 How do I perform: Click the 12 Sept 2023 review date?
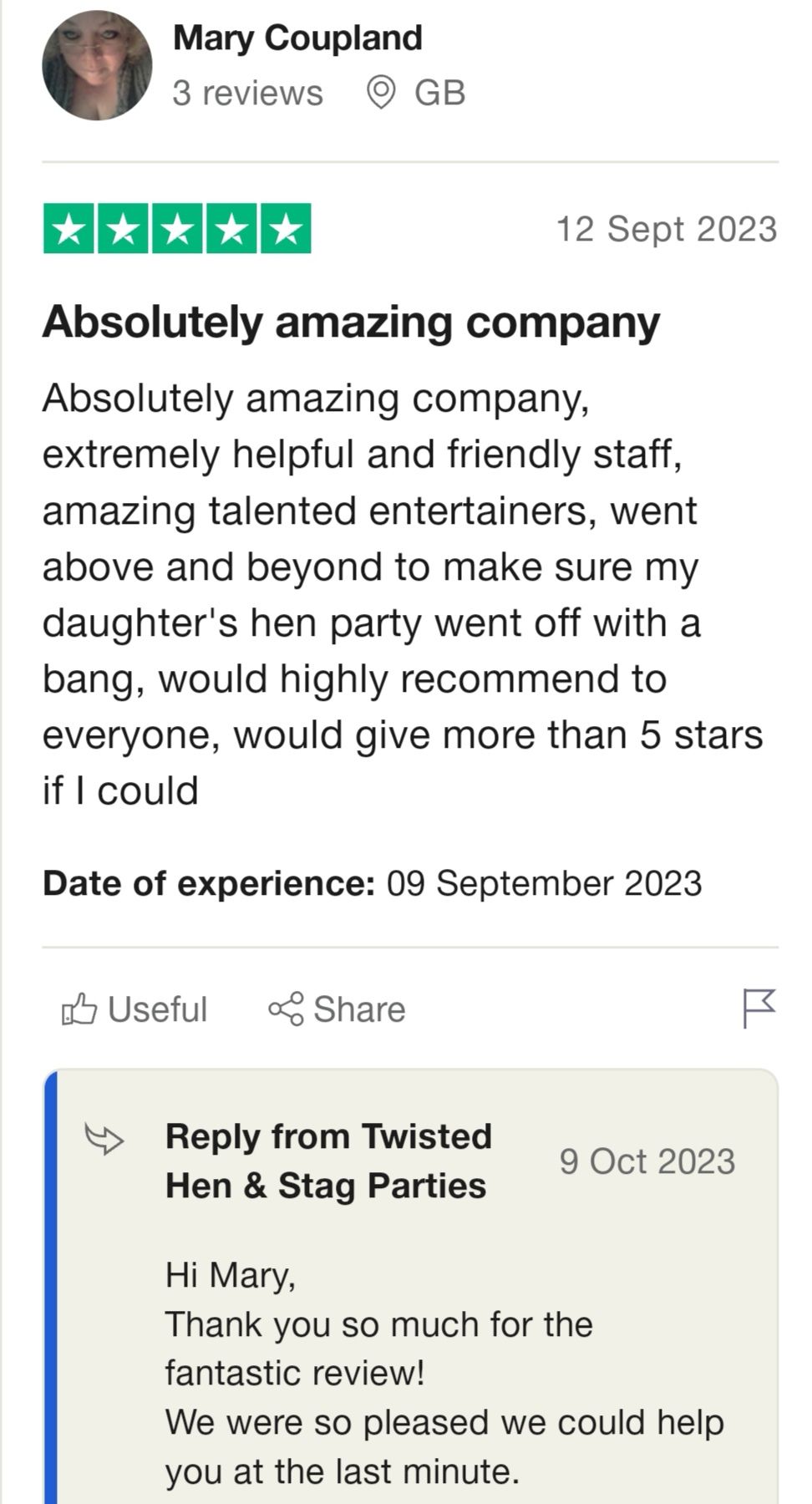tap(667, 229)
